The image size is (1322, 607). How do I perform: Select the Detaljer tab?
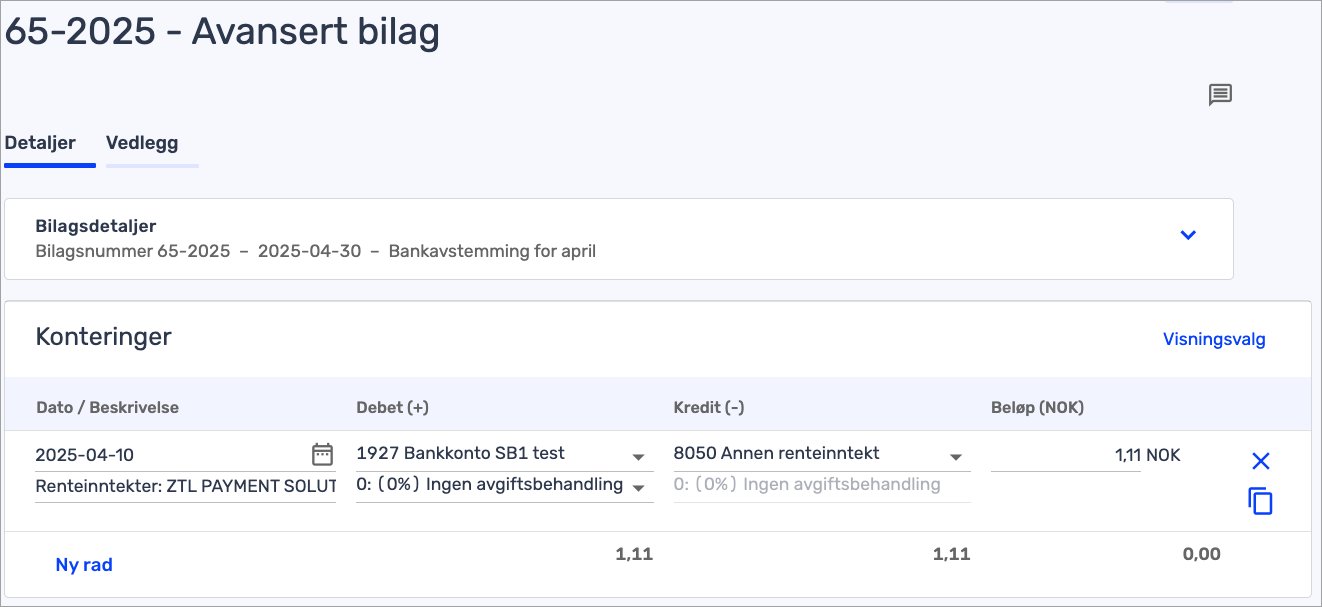40,143
